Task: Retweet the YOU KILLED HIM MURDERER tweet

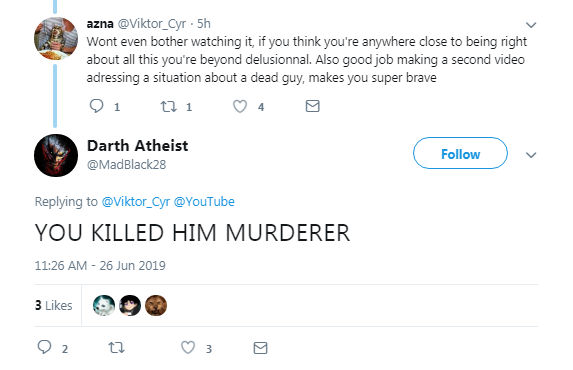Action: point(117,348)
